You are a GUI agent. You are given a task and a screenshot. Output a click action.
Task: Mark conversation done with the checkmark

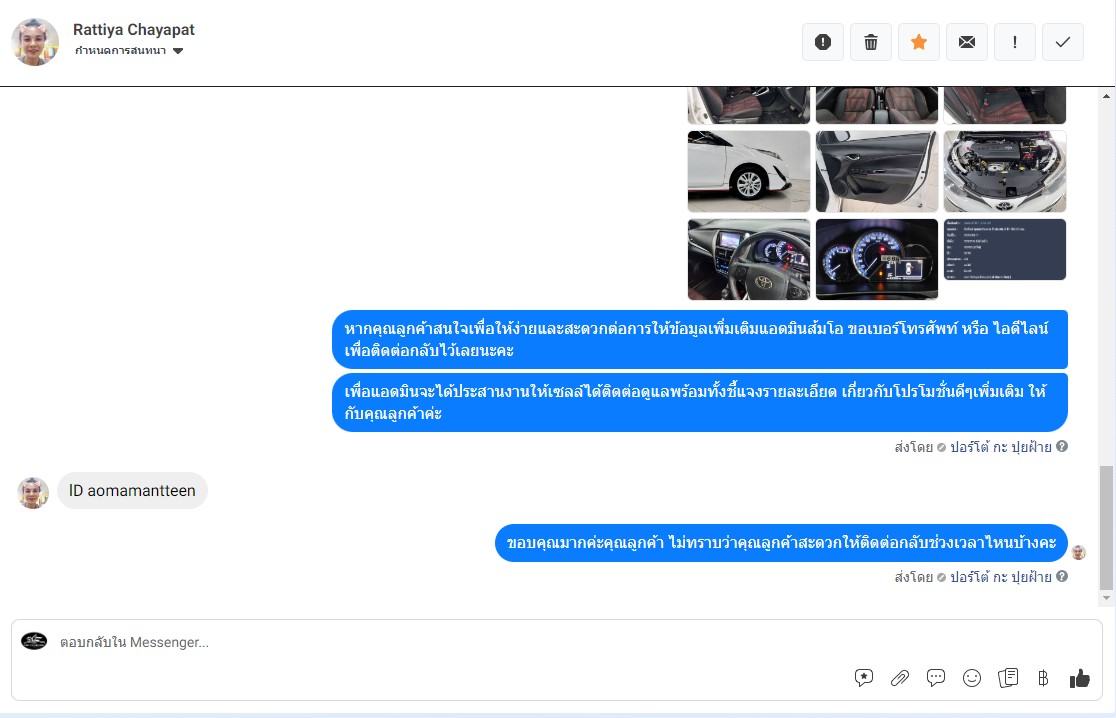(x=1063, y=42)
